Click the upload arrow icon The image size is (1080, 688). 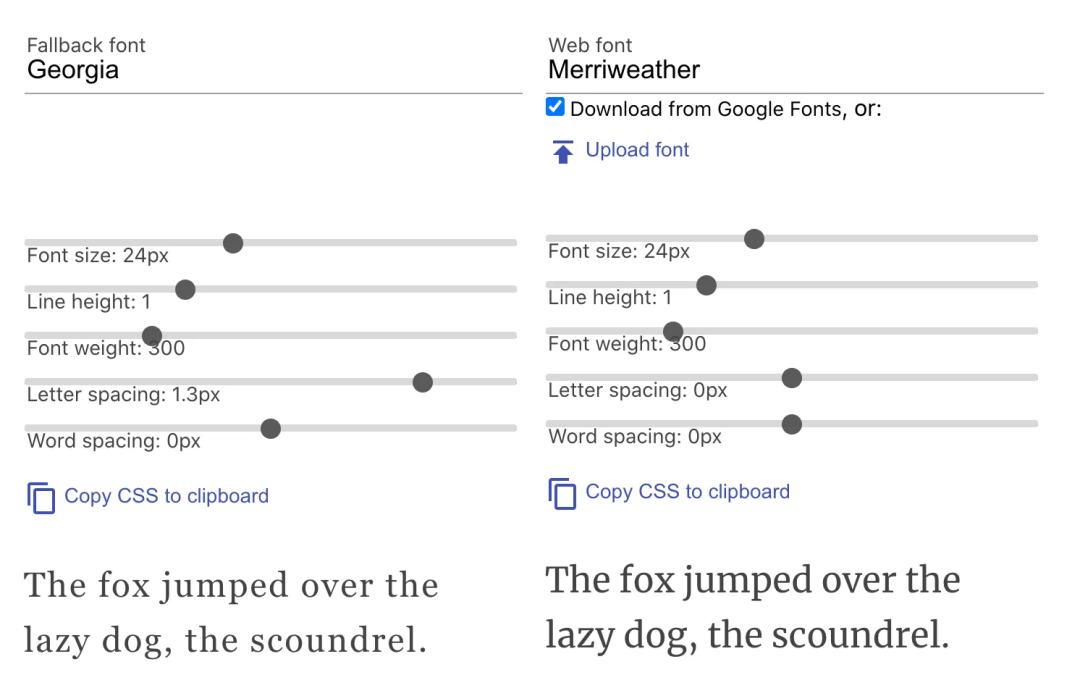(563, 152)
